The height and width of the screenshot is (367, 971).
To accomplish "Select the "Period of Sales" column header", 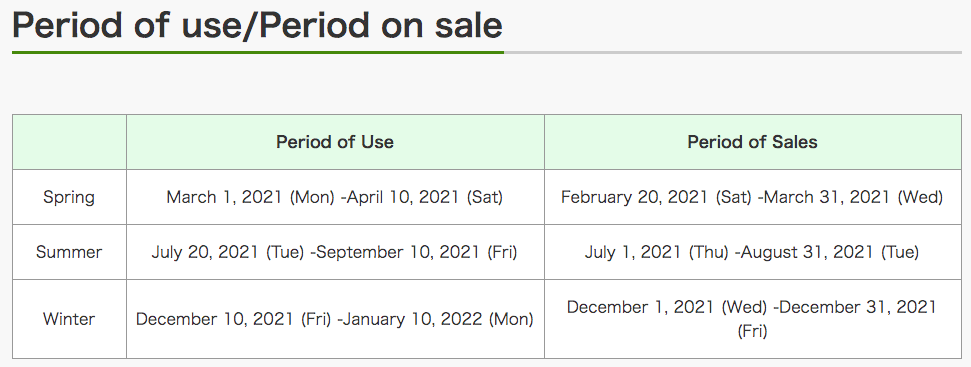I will (752, 142).
